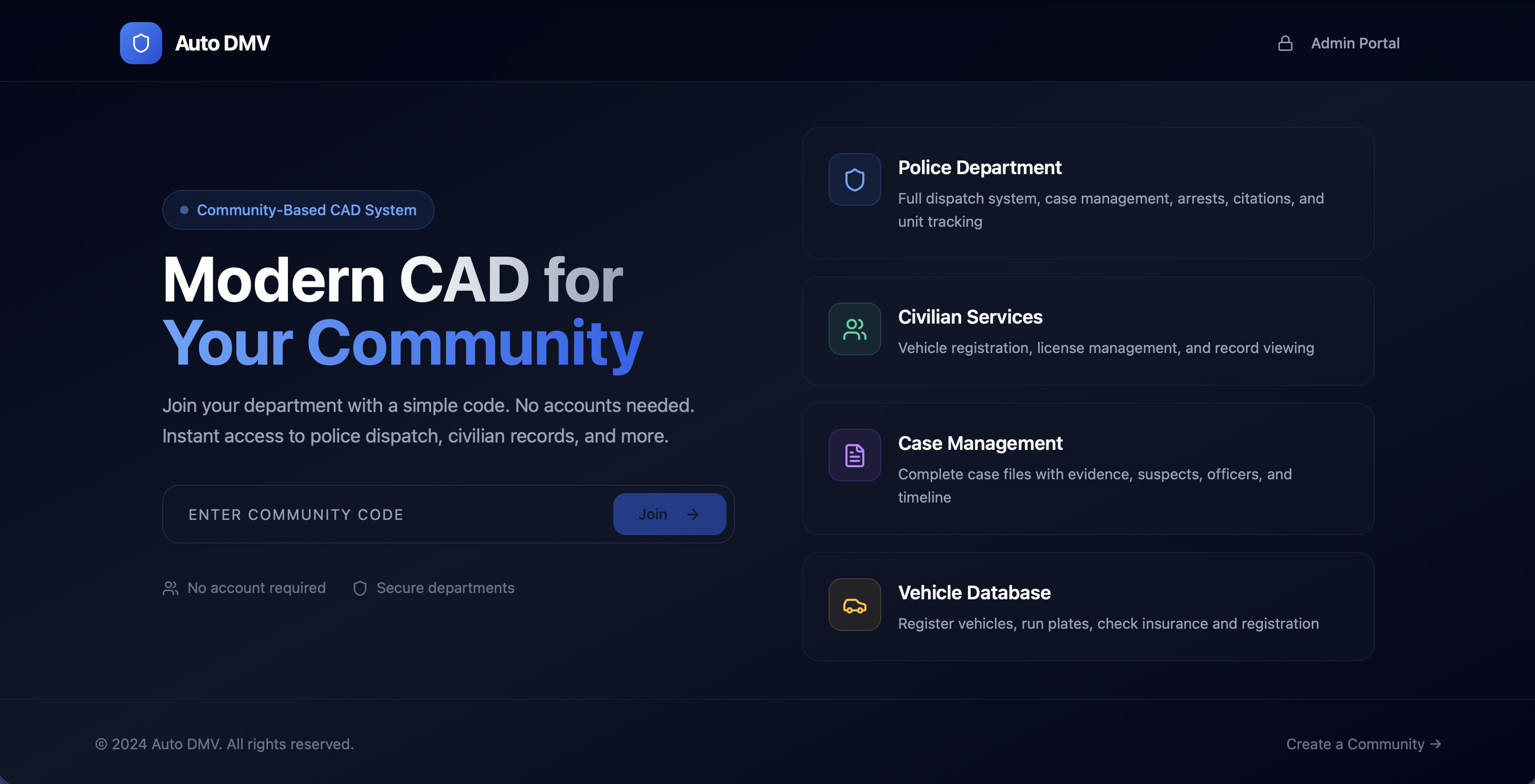The width and height of the screenshot is (1535, 784).
Task: Follow the Create a Community link
Action: click(1363, 744)
